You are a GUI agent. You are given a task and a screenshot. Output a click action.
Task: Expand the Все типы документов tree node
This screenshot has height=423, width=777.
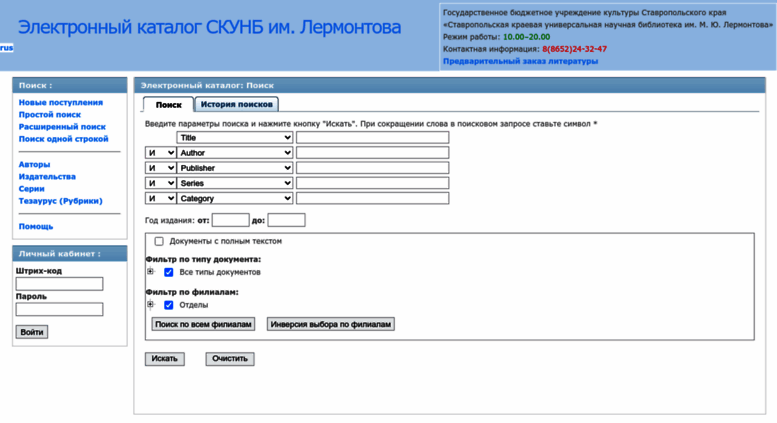pyautogui.click(x=151, y=271)
